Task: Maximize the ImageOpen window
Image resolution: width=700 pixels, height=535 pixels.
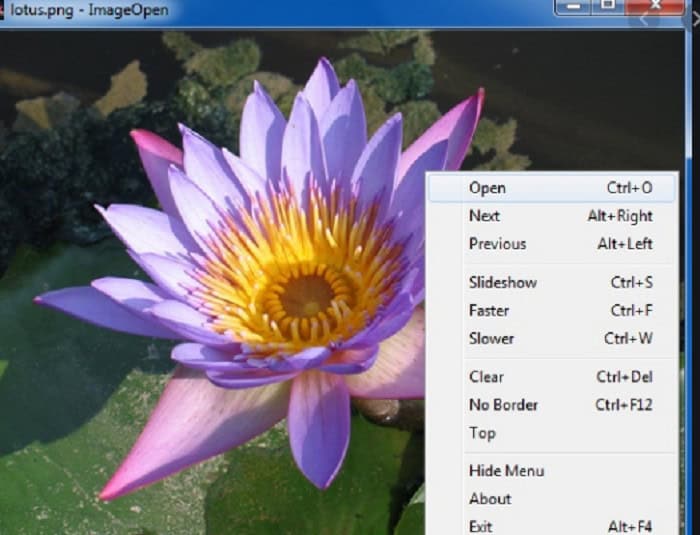Action: [x=608, y=7]
